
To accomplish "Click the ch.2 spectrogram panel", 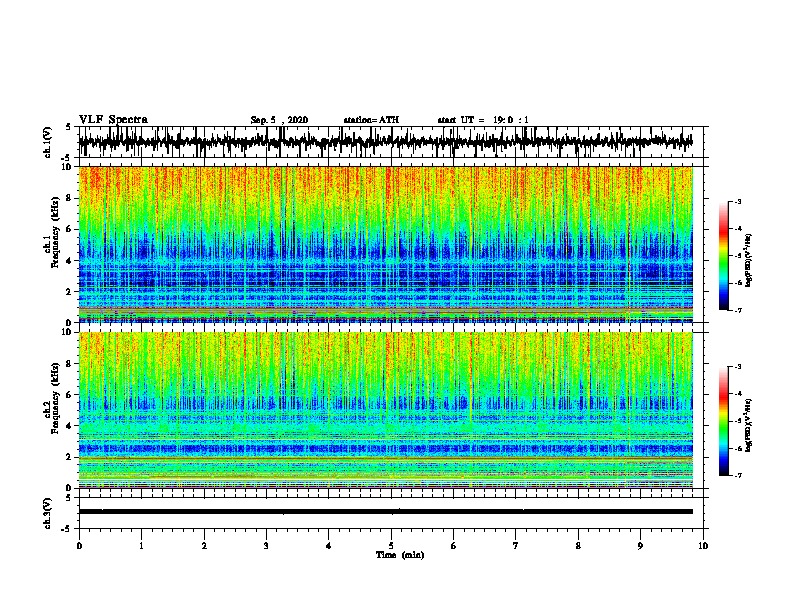I will tap(385, 410).
